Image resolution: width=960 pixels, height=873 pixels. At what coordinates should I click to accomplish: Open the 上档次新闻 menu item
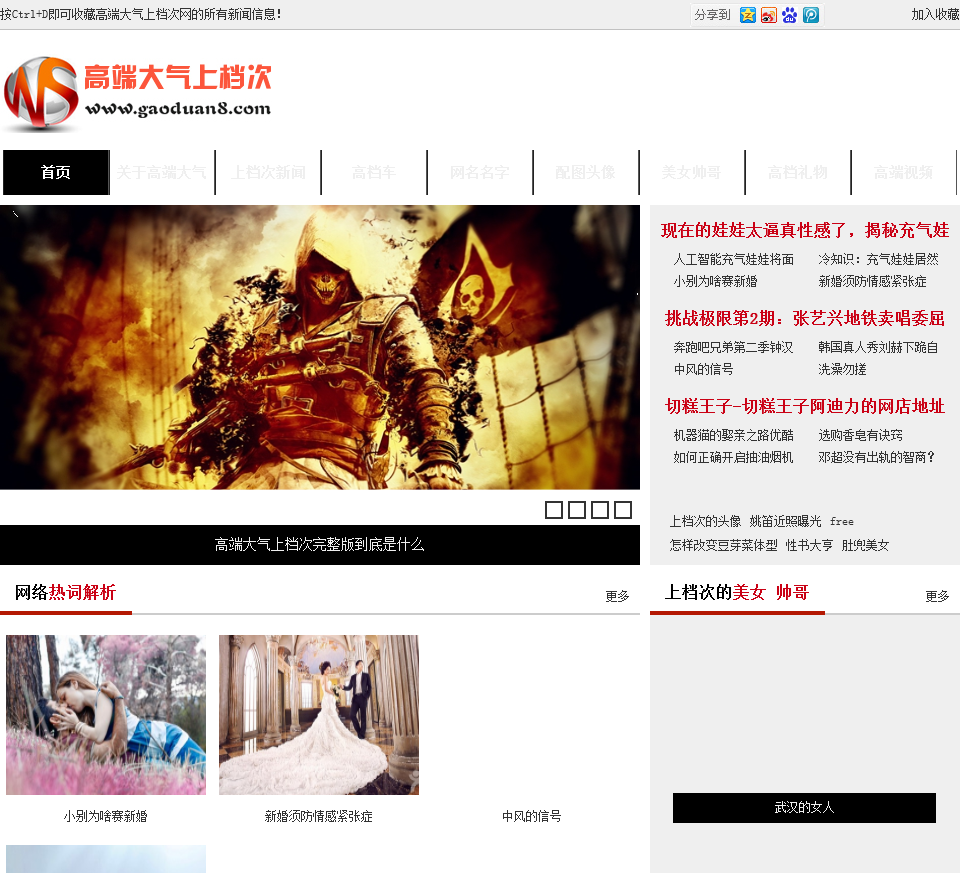[x=268, y=172]
